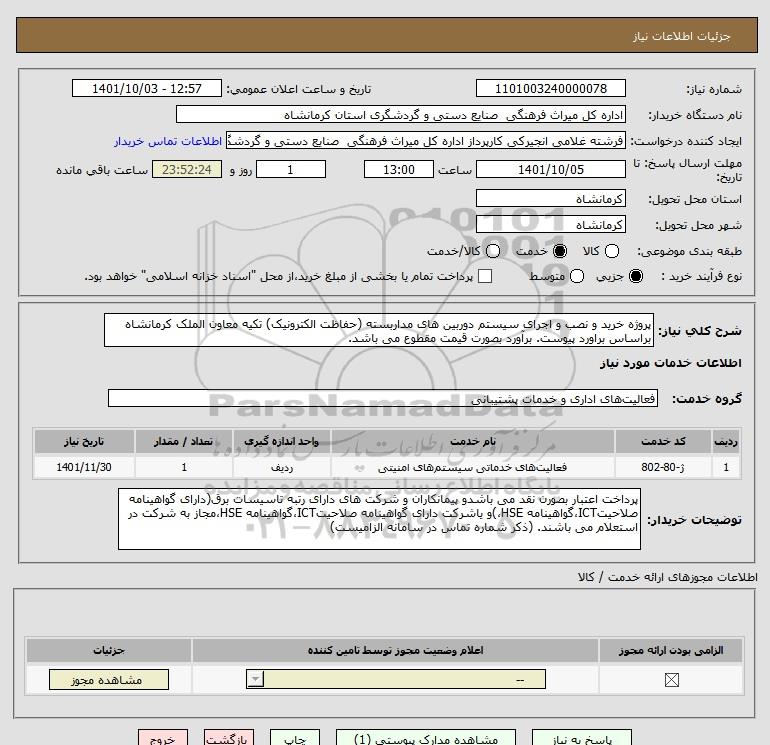
Task: Click the پاسخ به نیاز button
Action: 582,738
